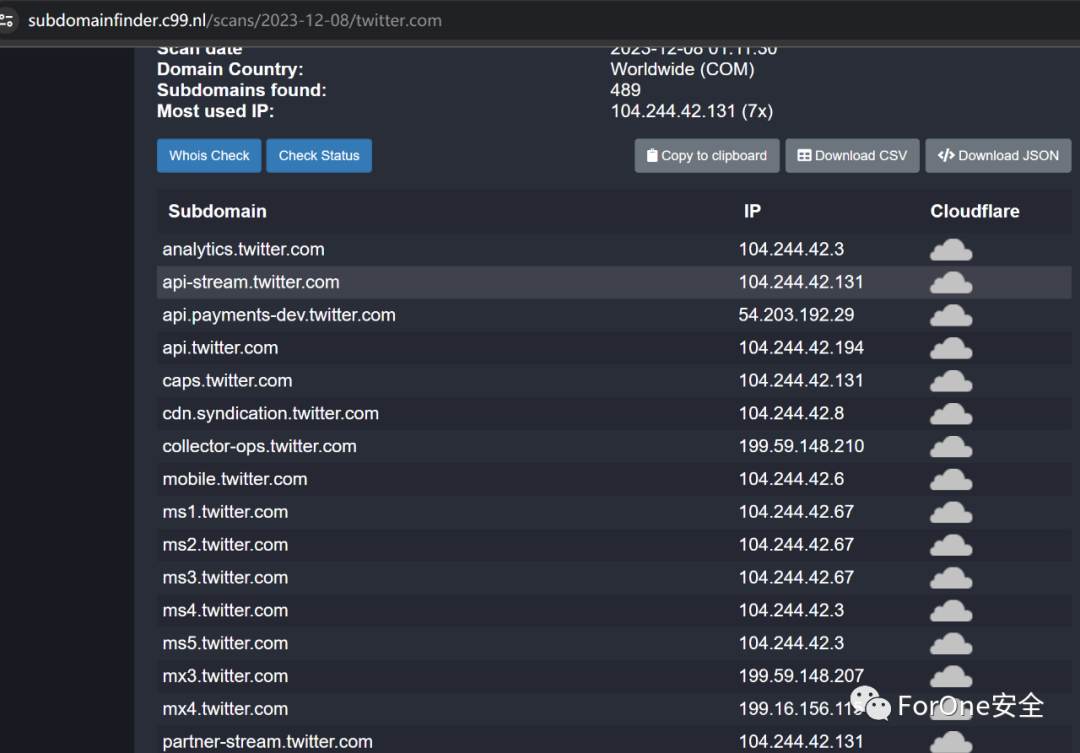
Task: Select the subdomains found count 489
Action: click(x=625, y=90)
